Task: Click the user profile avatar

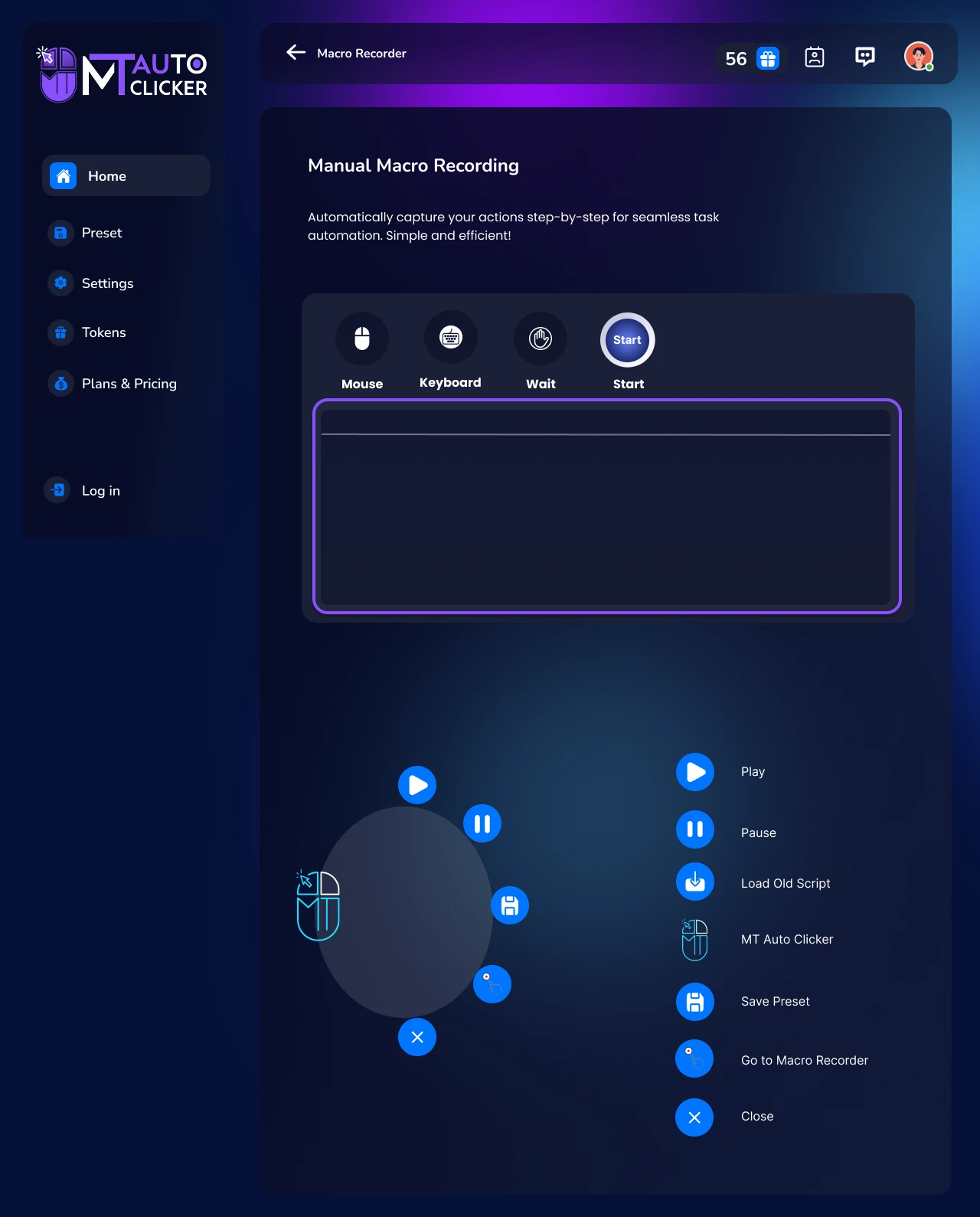Action: pos(918,56)
